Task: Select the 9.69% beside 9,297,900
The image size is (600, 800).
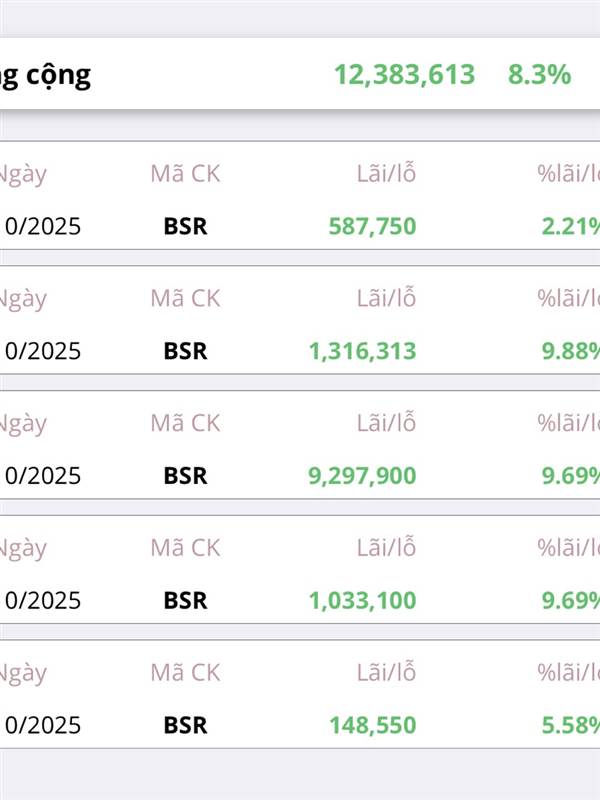Action: (570, 476)
